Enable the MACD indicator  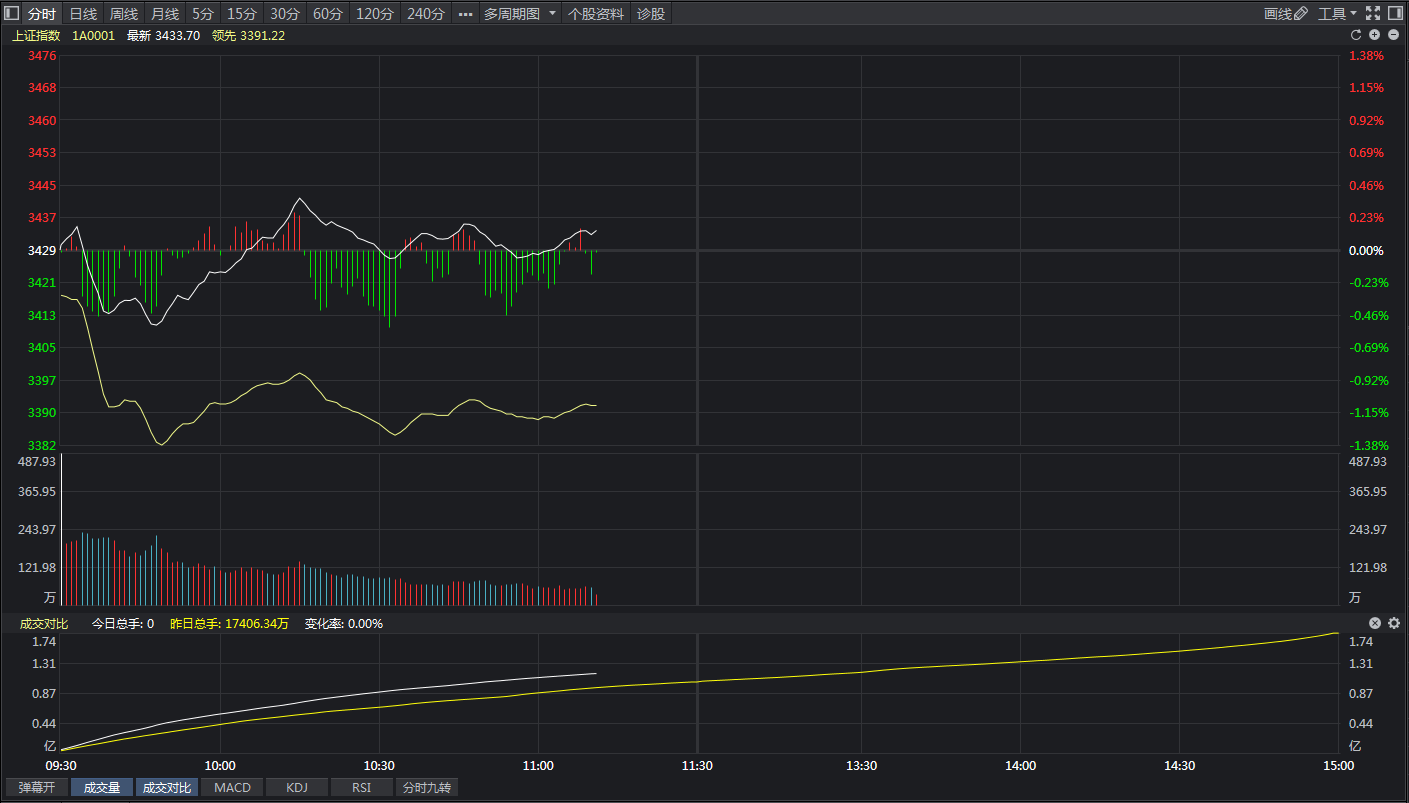click(233, 787)
